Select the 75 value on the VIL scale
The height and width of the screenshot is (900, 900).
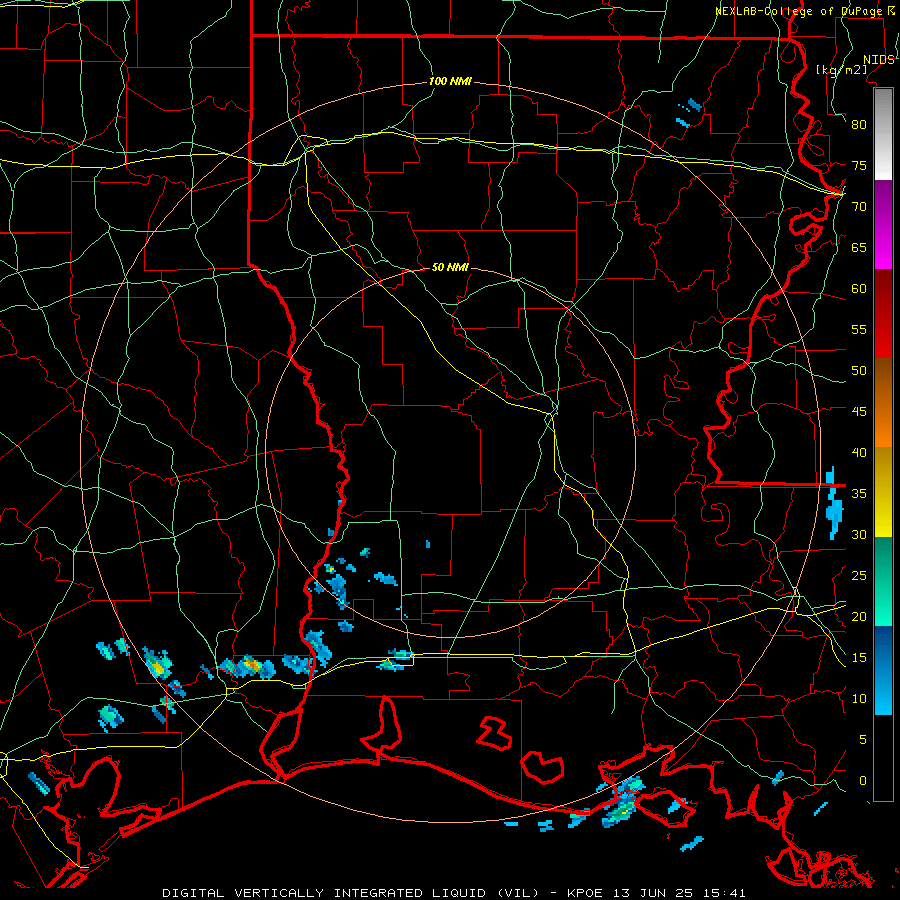(859, 166)
